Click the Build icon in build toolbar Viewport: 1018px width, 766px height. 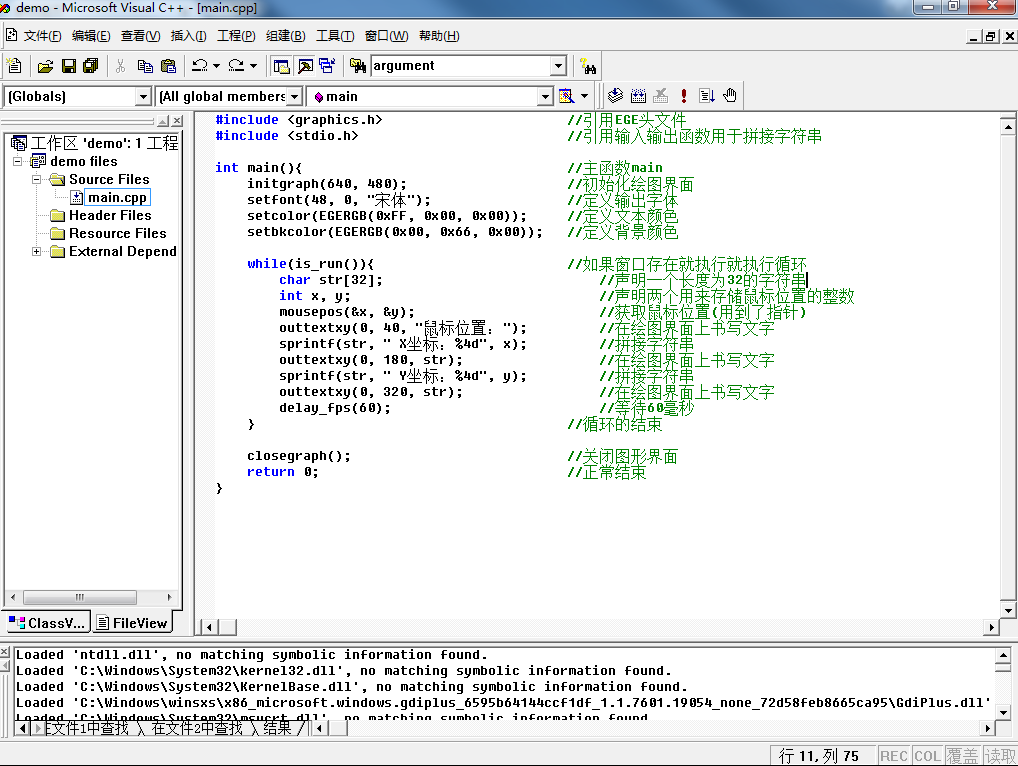(638, 96)
